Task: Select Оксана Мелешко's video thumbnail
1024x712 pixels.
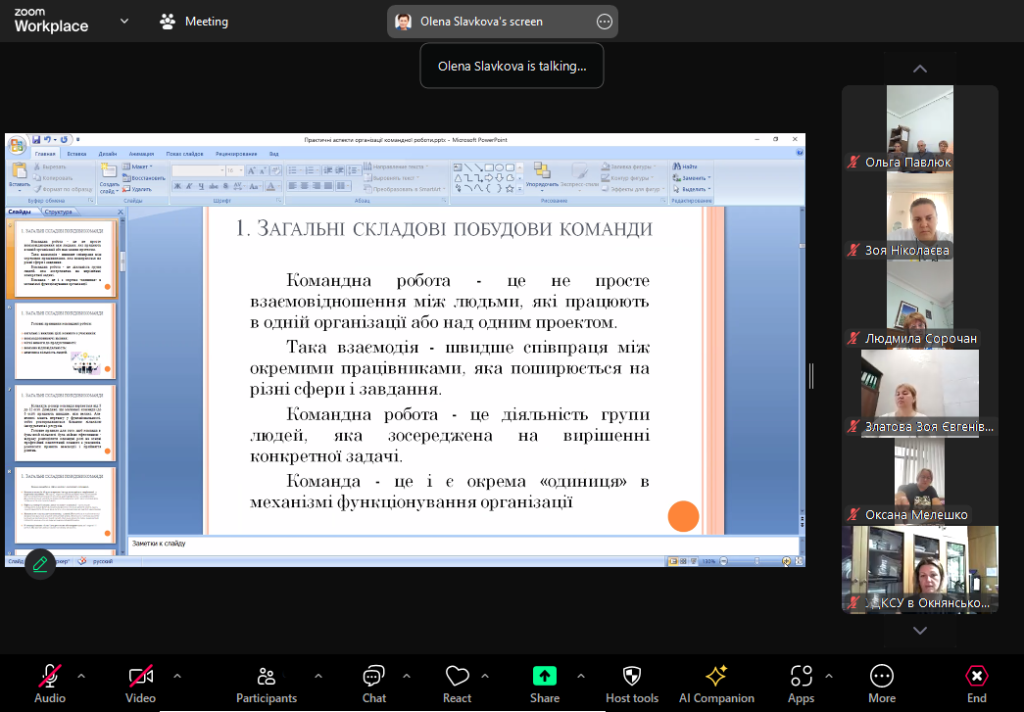Action: 919,483
